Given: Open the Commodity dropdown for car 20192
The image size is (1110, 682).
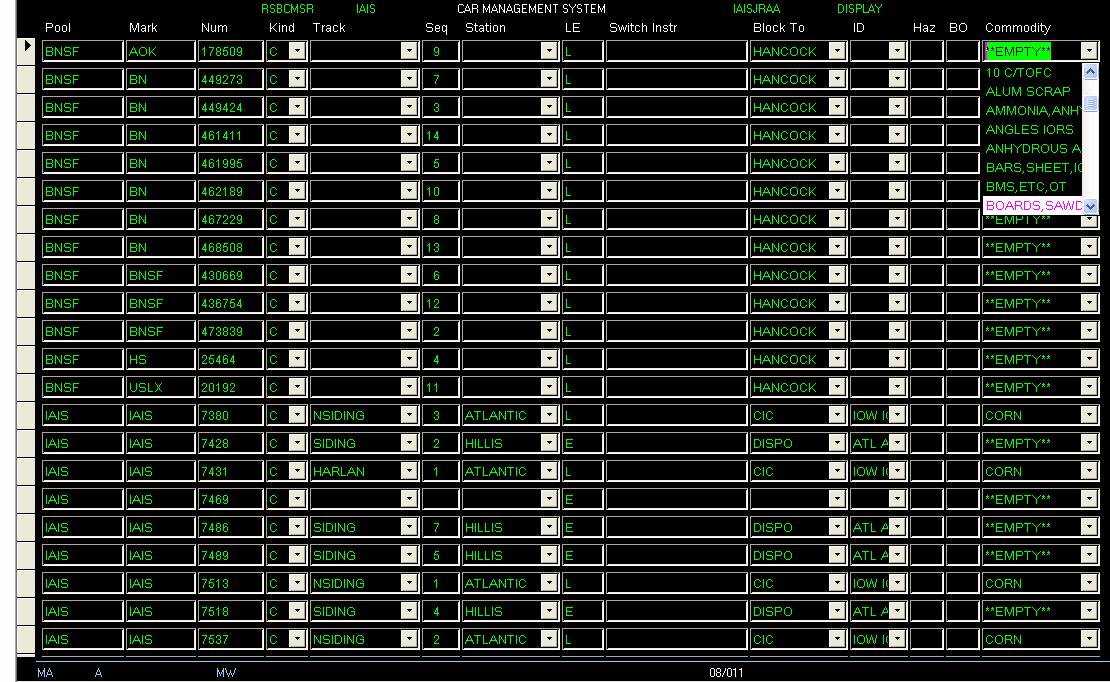Looking at the screenshot, I should (1089, 387).
